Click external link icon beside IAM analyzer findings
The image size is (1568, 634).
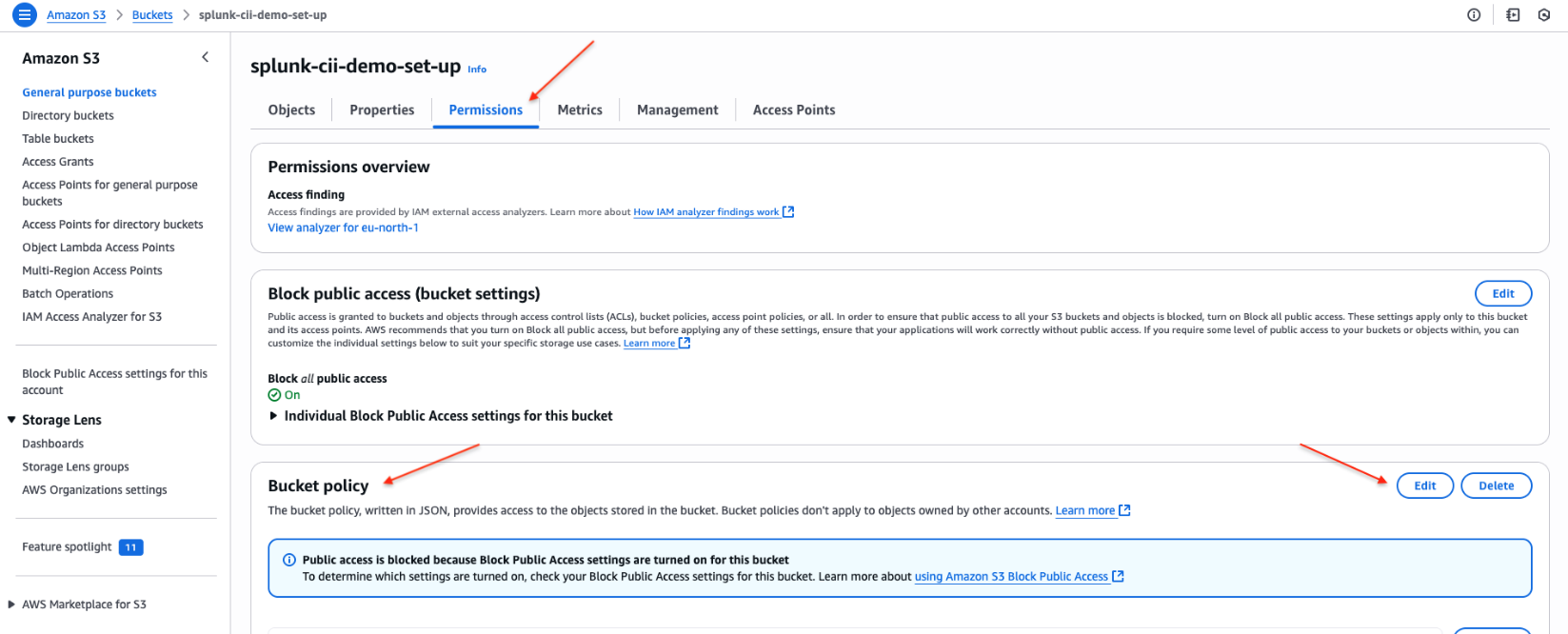coord(788,212)
